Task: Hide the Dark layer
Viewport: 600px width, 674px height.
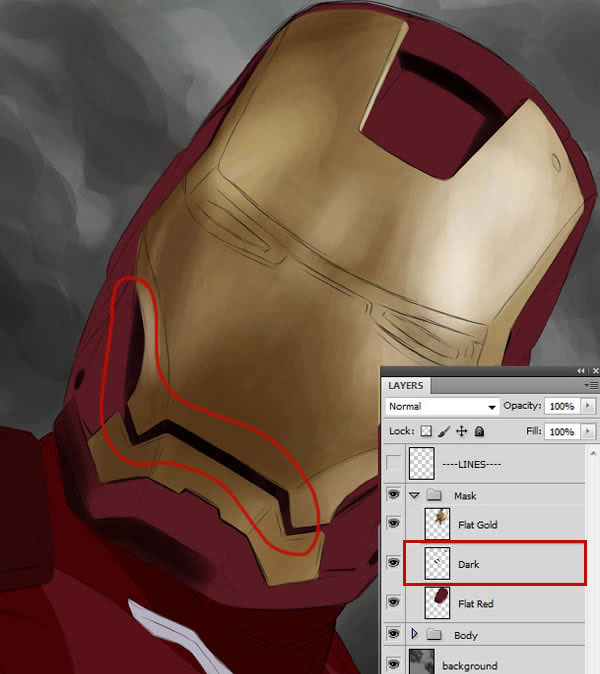Action: [393, 563]
